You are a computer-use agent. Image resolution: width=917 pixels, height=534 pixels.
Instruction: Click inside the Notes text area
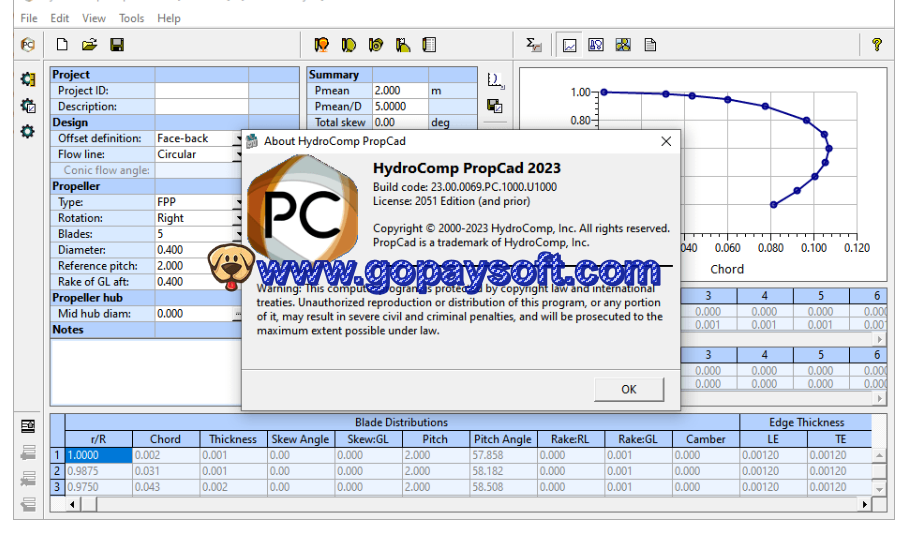146,371
